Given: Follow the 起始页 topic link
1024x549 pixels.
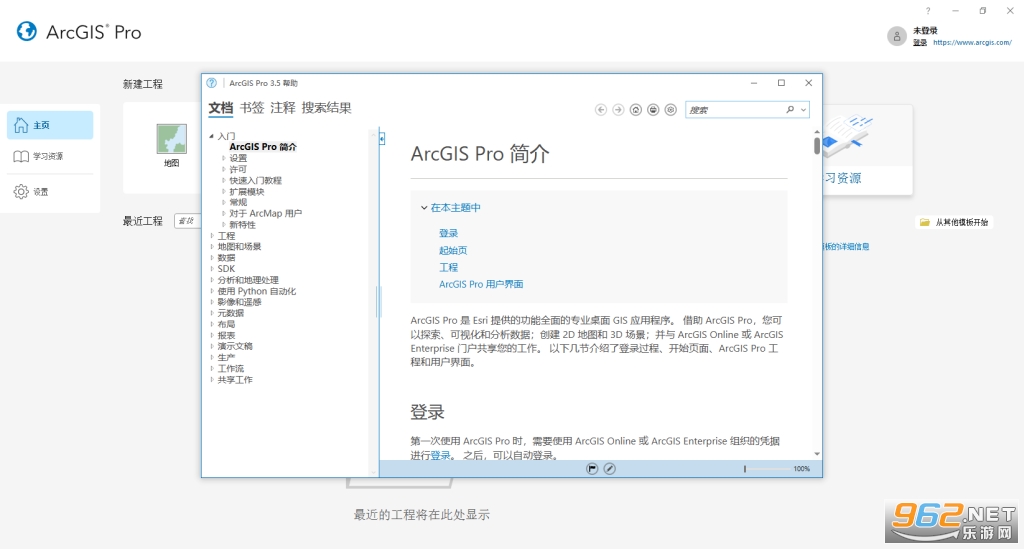Looking at the screenshot, I should [453, 250].
